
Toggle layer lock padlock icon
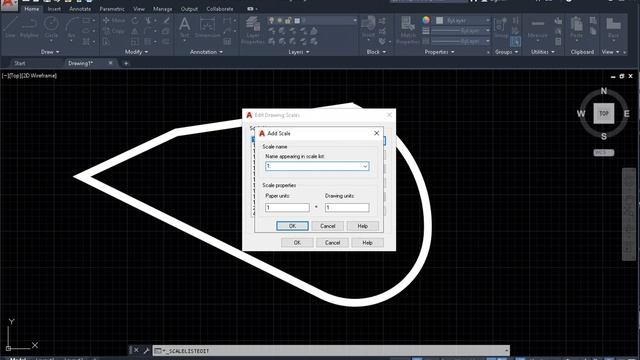pyautogui.click(x=289, y=20)
